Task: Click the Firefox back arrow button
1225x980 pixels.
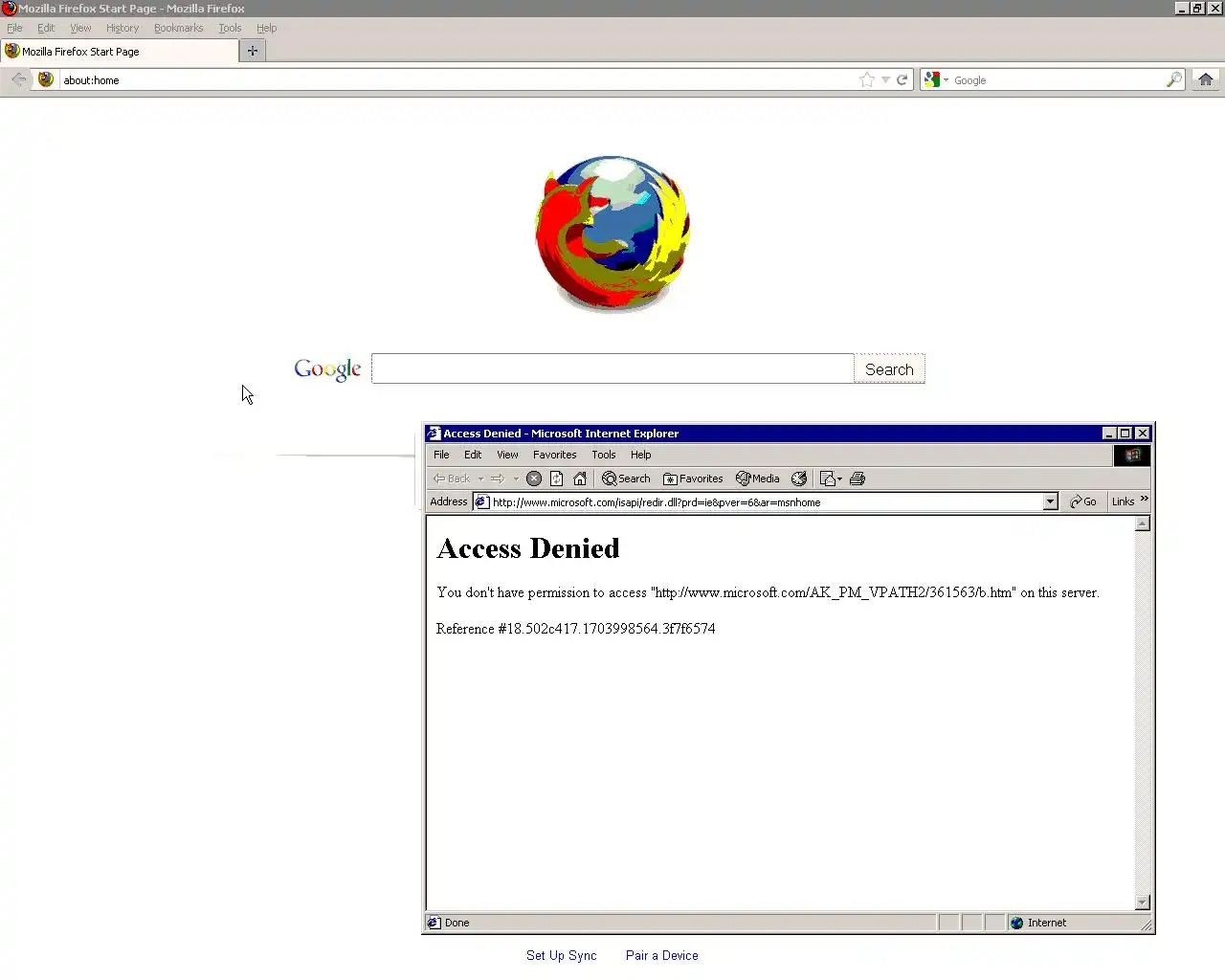Action: pos(18,79)
